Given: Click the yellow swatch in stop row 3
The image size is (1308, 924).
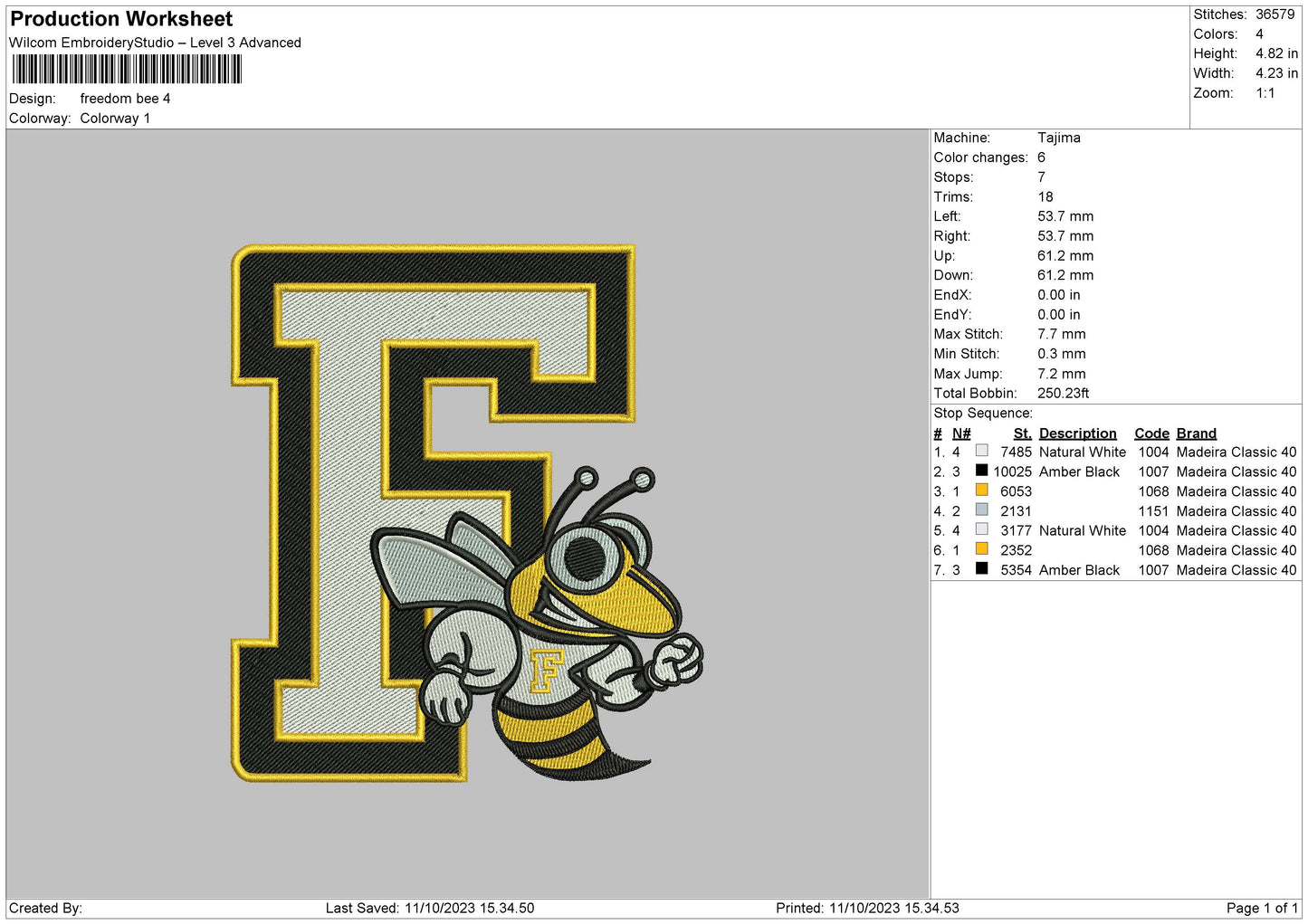Looking at the screenshot, I should coord(981,491).
